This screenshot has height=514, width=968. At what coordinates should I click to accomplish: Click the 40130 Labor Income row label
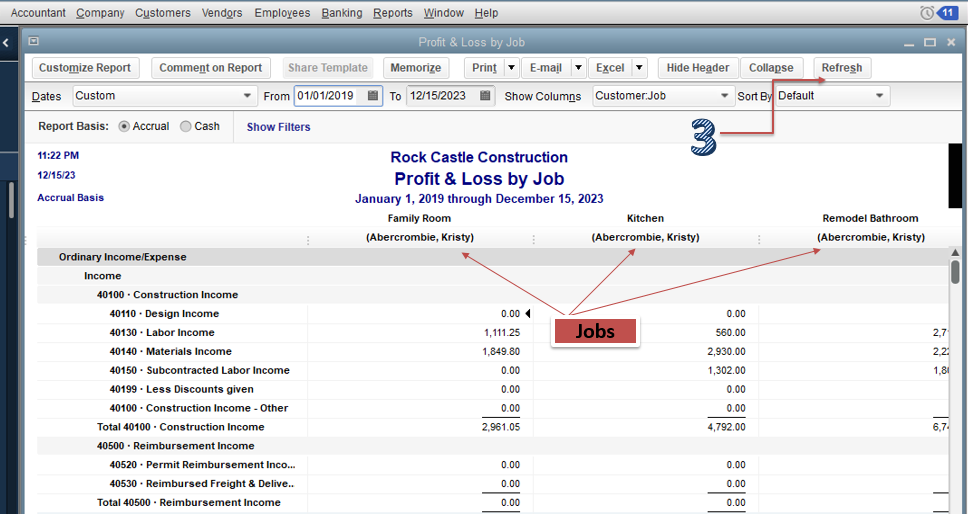tap(162, 333)
